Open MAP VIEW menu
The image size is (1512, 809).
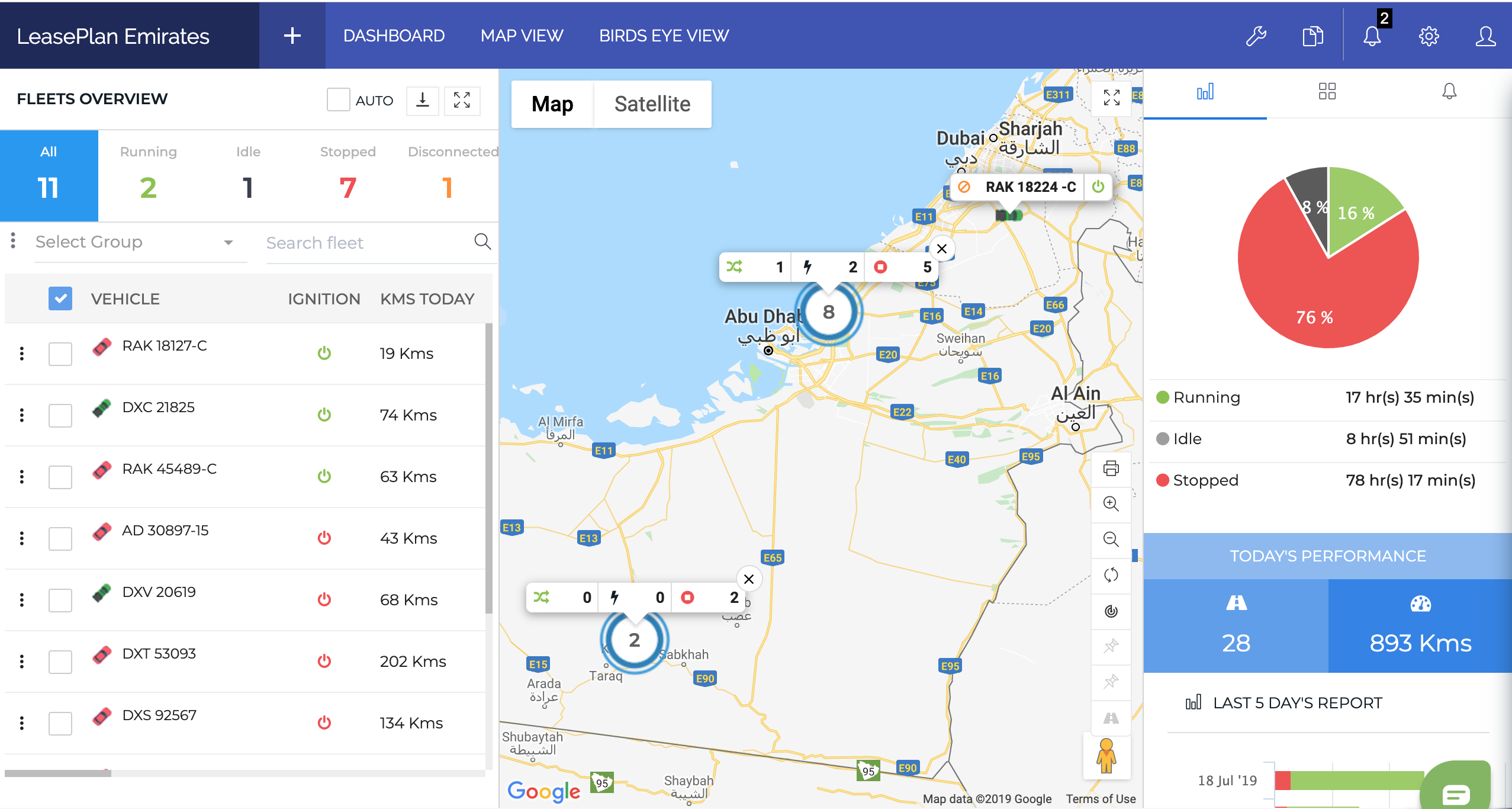[522, 36]
